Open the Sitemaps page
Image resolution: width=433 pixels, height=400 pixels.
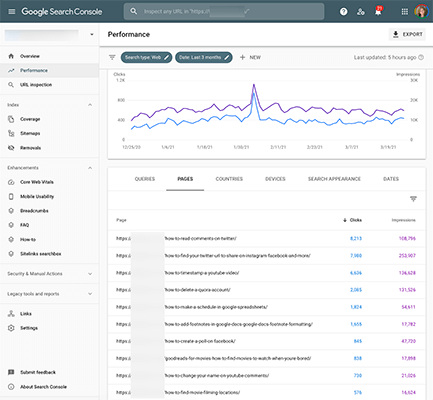[30, 133]
